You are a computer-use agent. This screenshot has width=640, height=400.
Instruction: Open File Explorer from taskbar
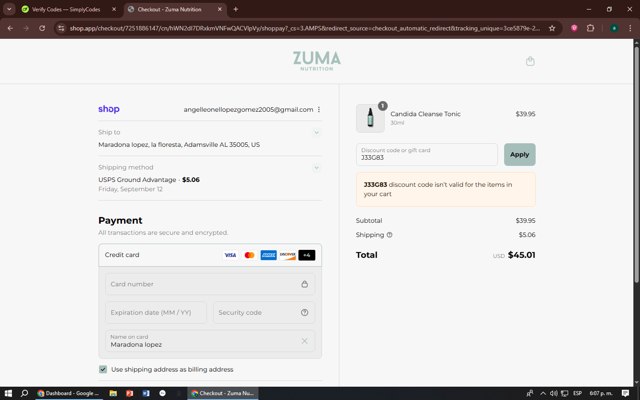[x=113, y=393]
